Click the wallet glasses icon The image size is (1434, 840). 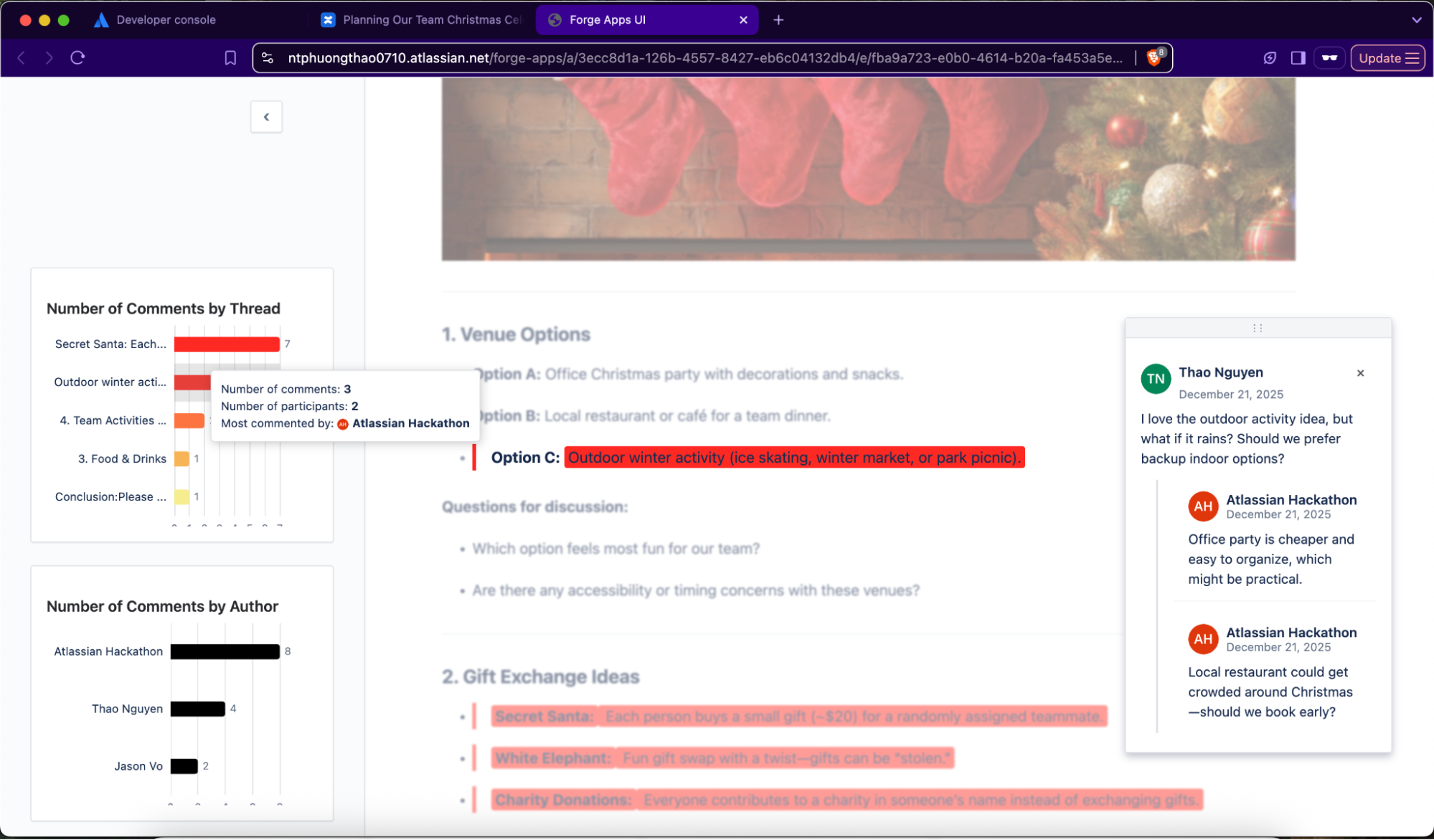(x=1329, y=58)
